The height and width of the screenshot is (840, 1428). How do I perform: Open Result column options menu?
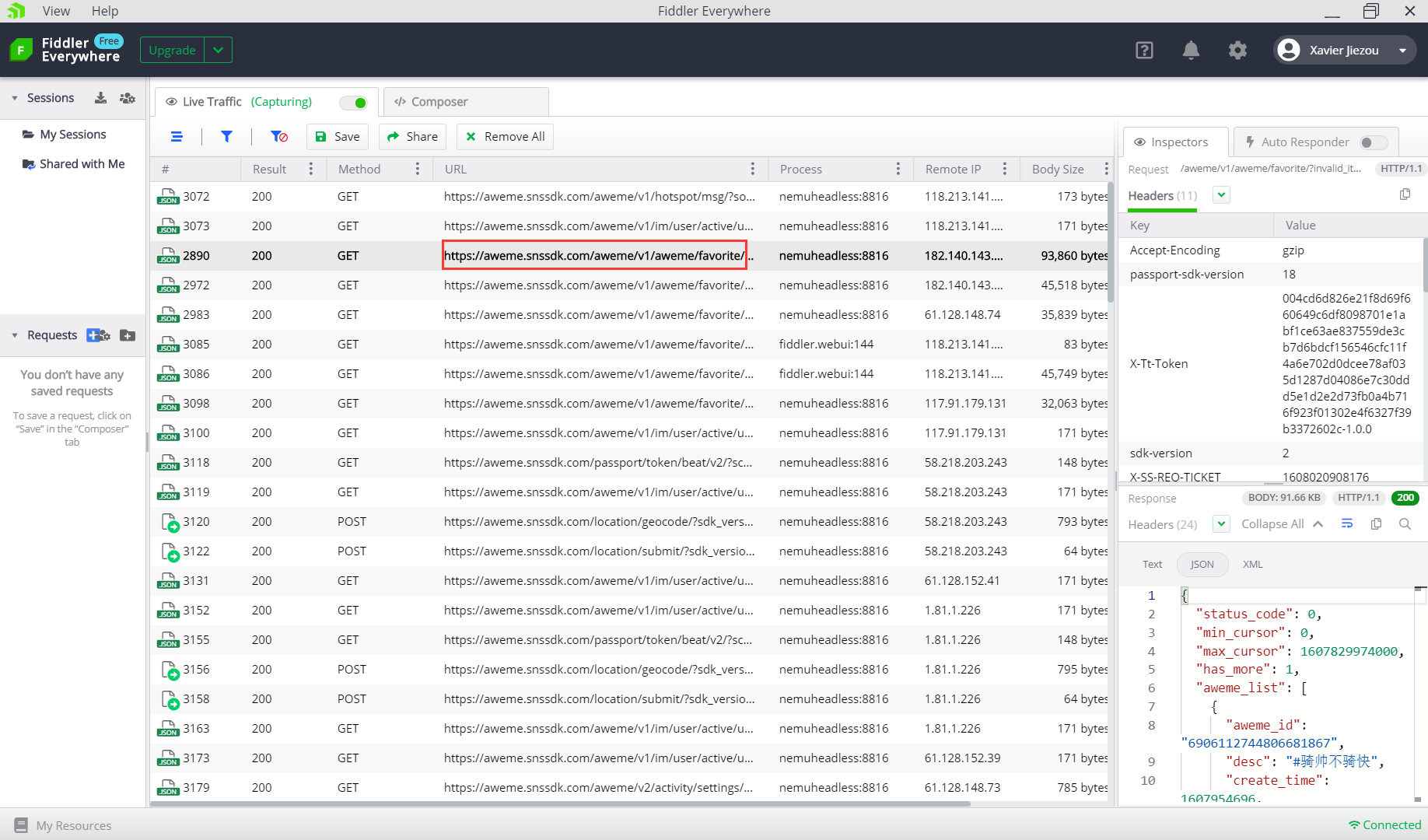[310, 170]
